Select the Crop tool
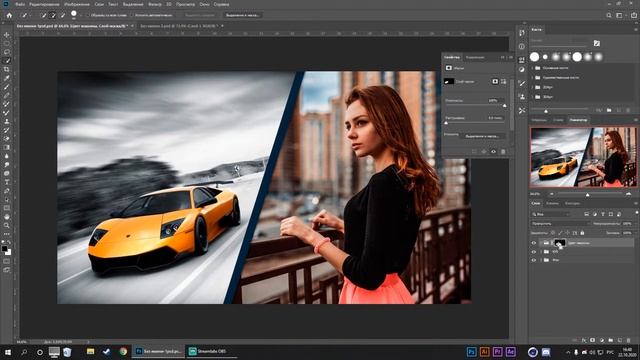The width and height of the screenshot is (640, 360). click(x=7, y=69)
